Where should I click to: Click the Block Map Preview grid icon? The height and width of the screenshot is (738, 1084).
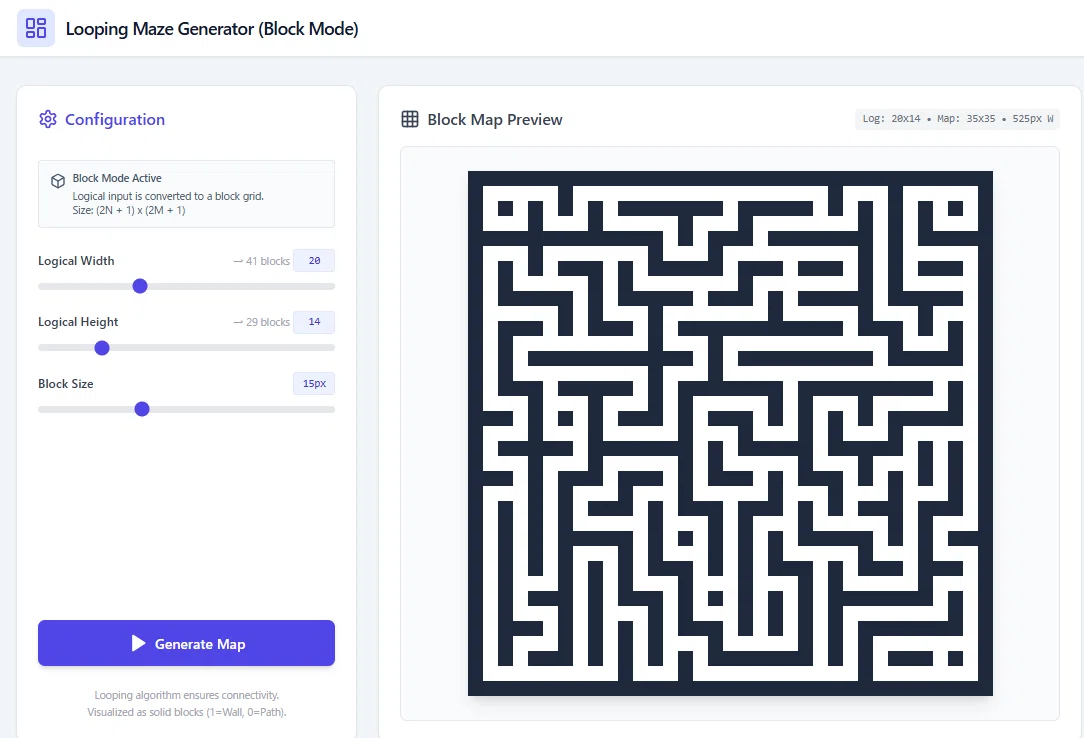click(410, 120)
